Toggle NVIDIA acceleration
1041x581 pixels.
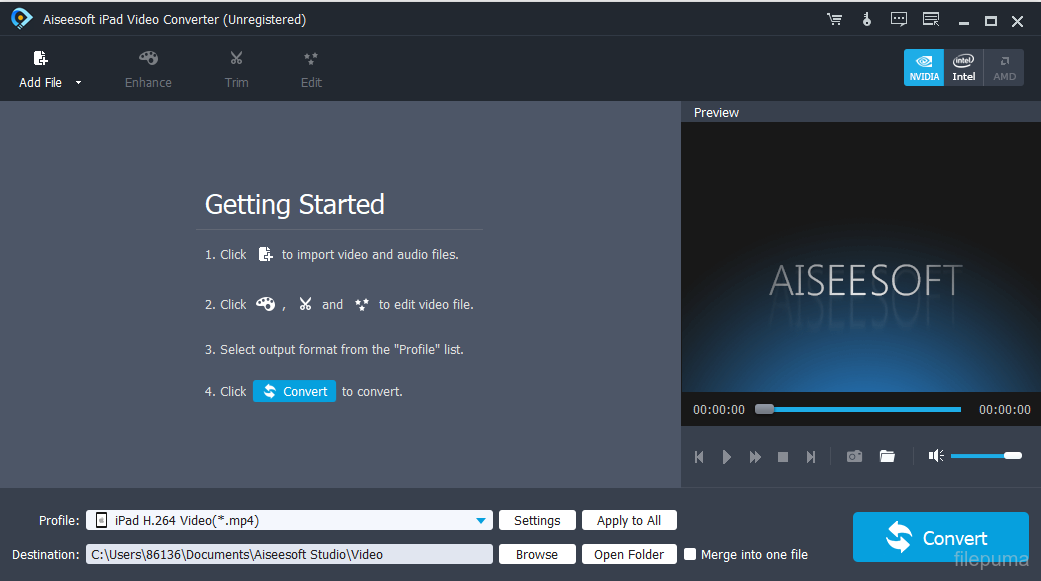(x=924, y=67)
